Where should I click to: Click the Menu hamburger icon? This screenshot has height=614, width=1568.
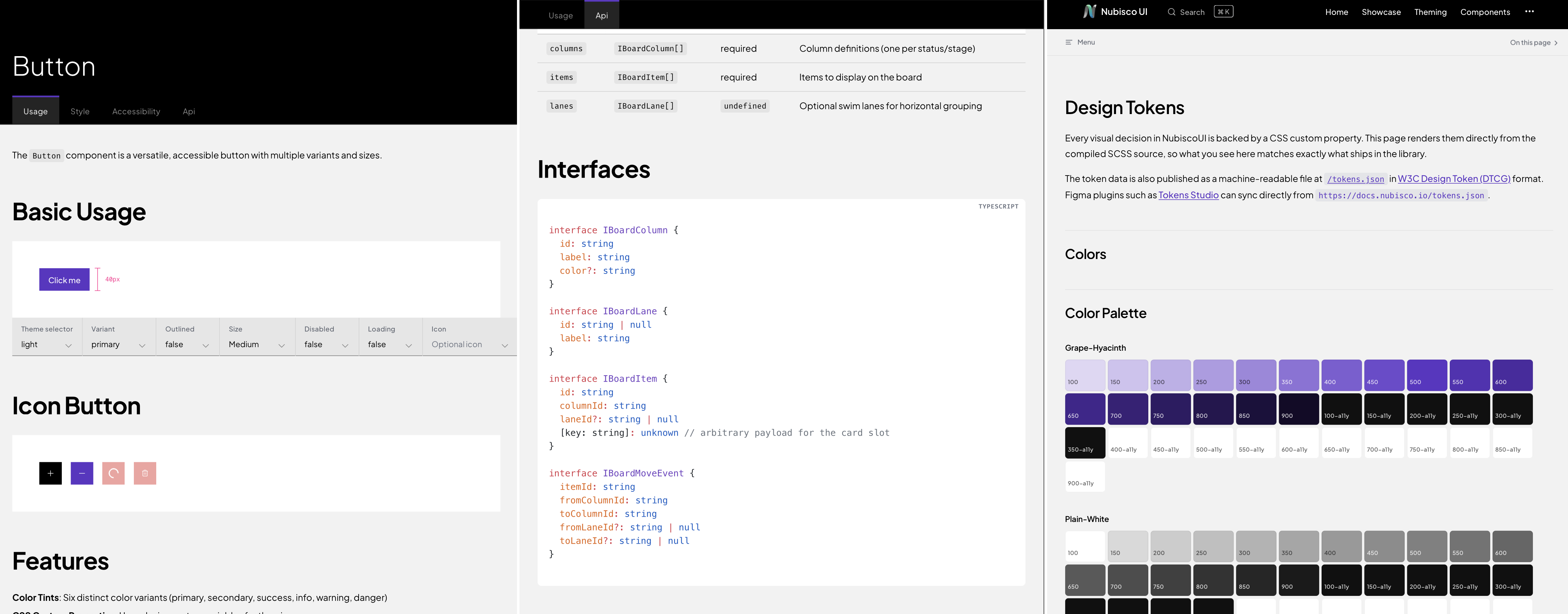point(1068,42)
